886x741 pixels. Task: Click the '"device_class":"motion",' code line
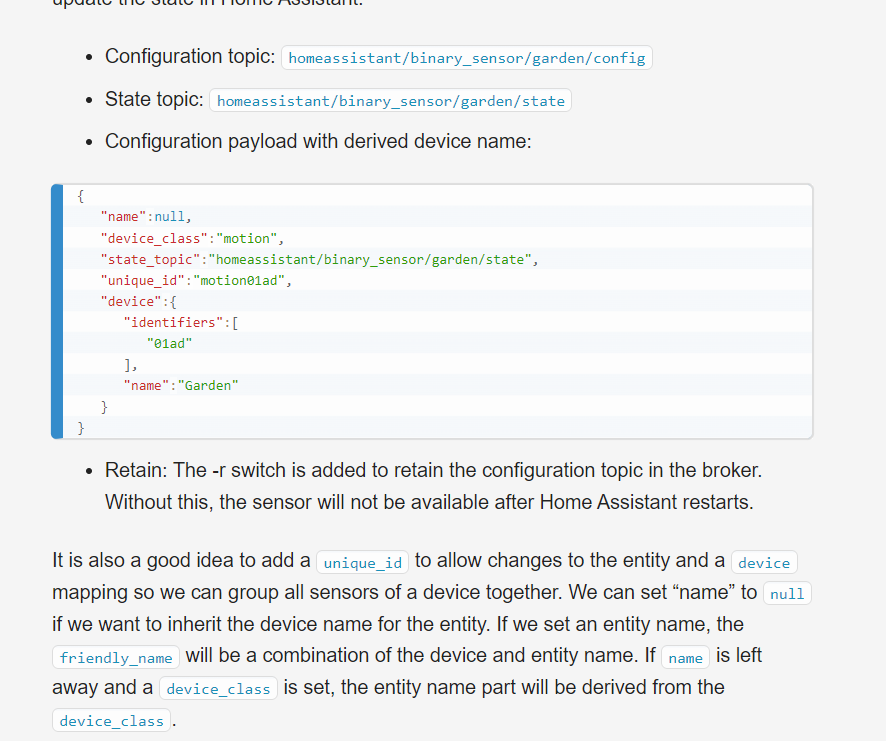coord(192,239)
